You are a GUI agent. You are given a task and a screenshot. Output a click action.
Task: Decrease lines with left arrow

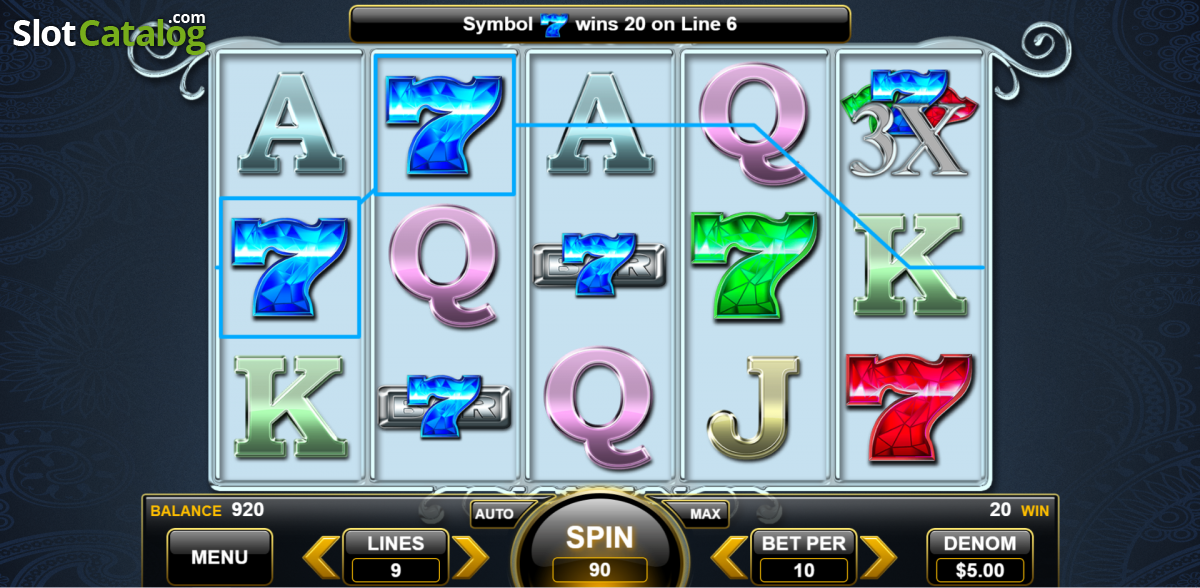[x=320, y=557]
